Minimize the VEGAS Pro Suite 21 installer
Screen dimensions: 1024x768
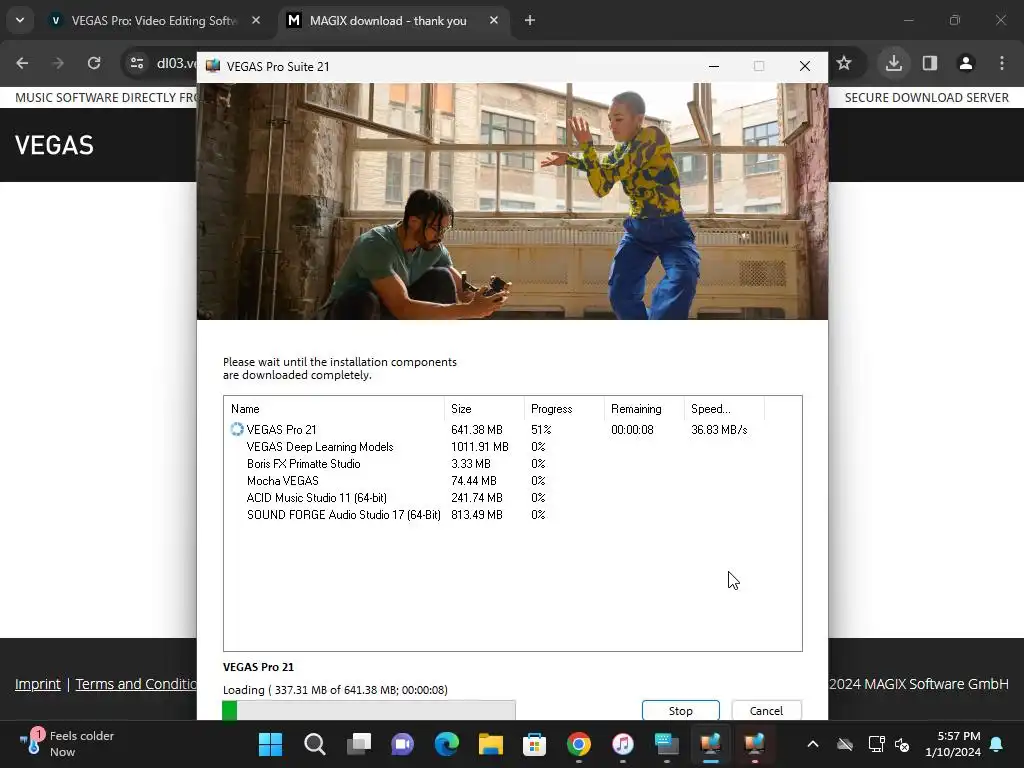coord(714,66)
